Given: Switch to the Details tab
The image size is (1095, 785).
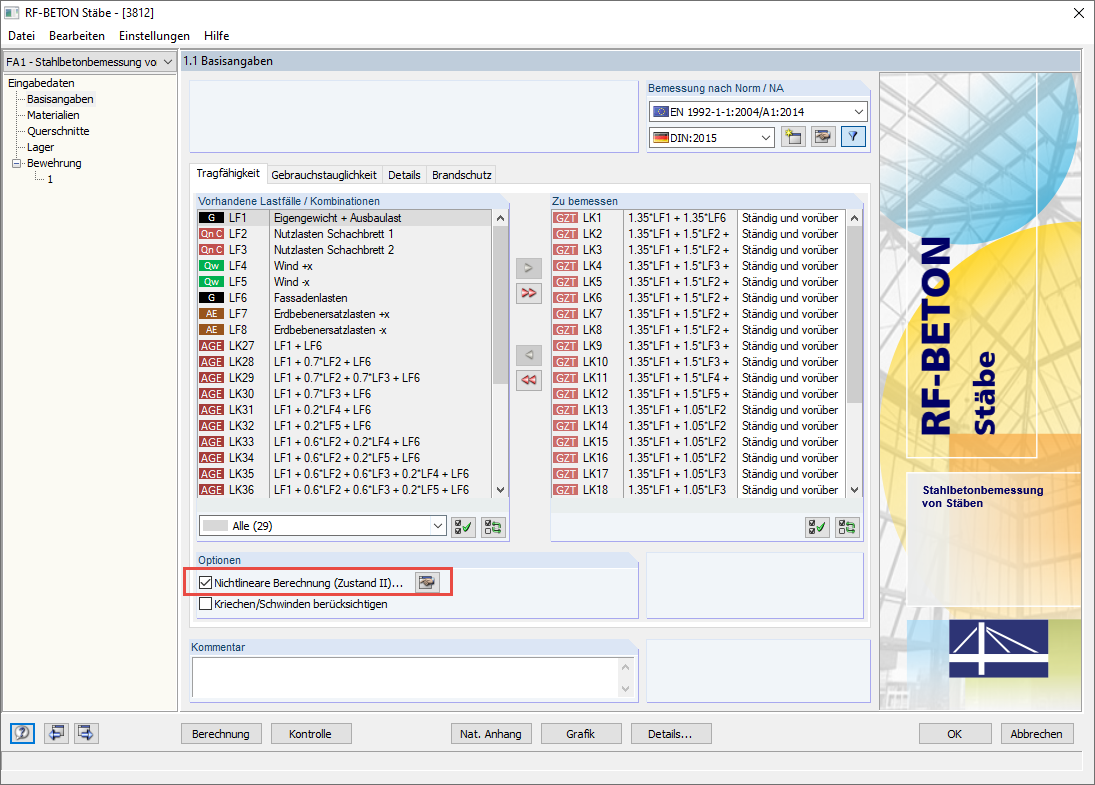Looking at the screenshot, I should pos(404,175).
